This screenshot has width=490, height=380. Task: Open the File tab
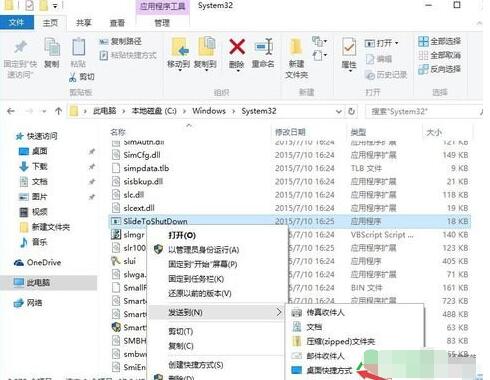(x=17, y=23)
